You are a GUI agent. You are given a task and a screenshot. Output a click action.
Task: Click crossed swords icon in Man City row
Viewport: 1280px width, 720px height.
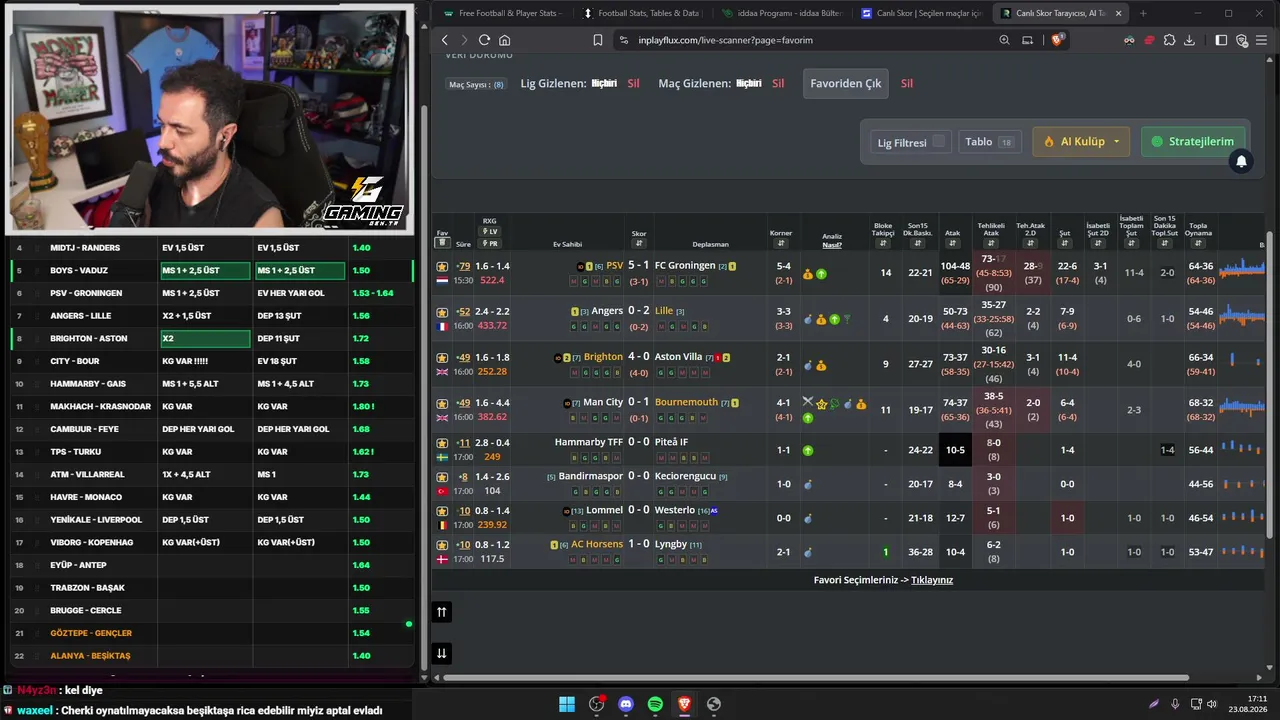[808, 402]
